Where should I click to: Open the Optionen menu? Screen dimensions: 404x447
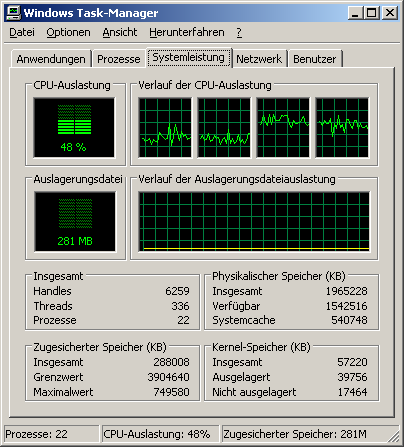[68, 32]
